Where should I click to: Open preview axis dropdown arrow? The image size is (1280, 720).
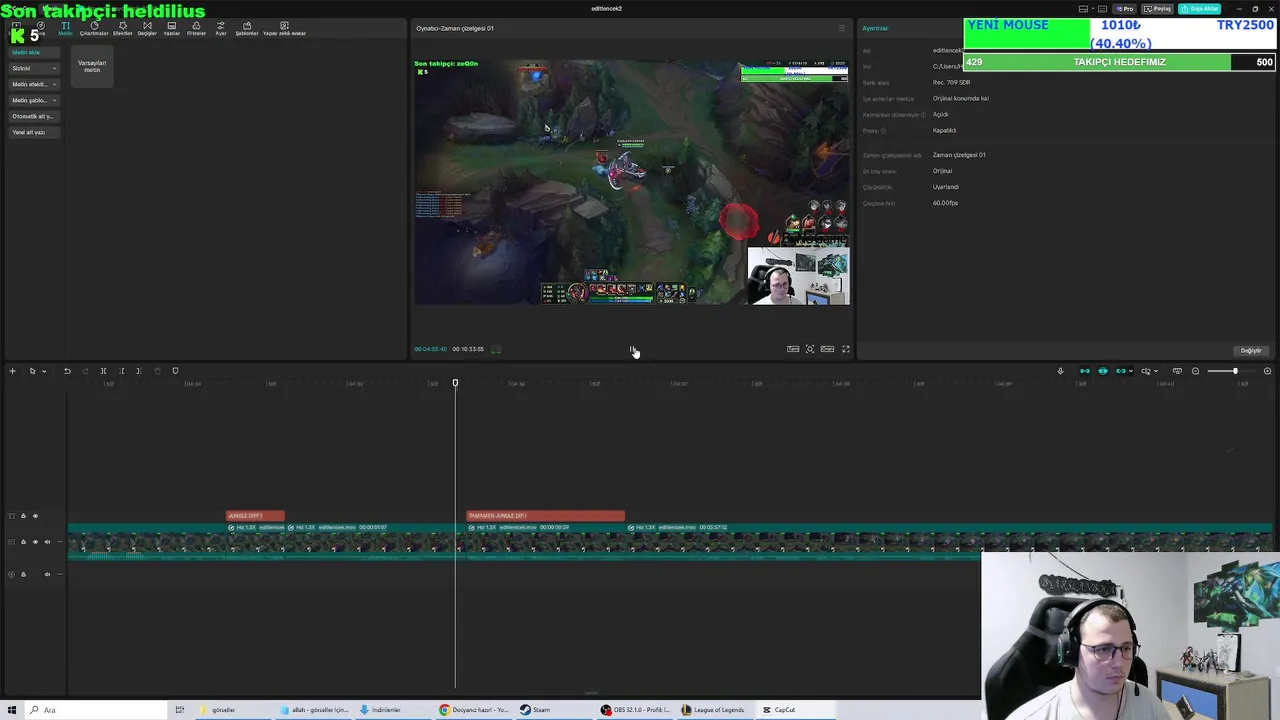click(1157, 371)
